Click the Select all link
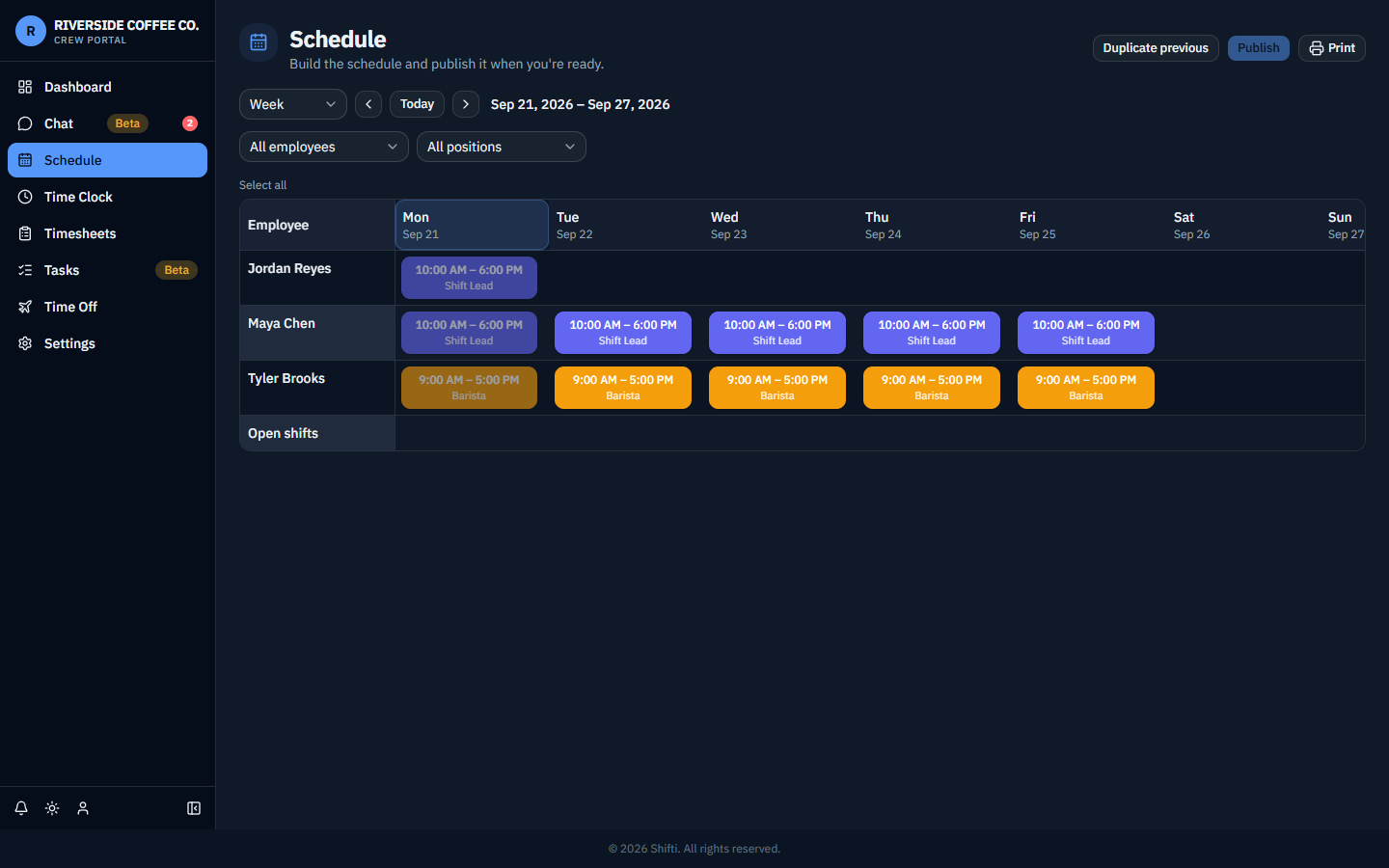Screen dimensions: 1389x868 262,185
